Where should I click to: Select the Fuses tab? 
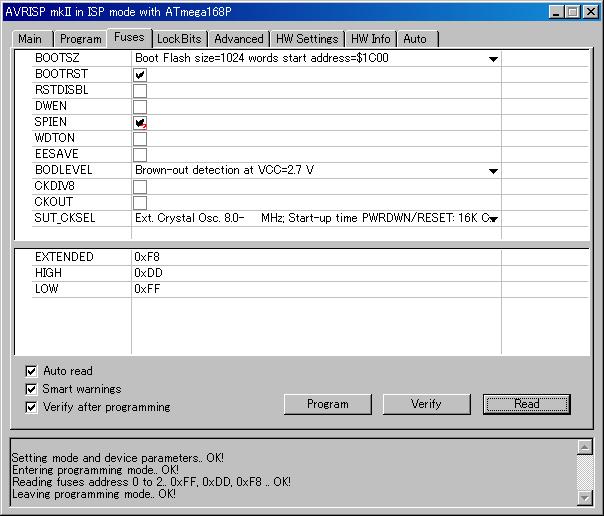[129, 37]
